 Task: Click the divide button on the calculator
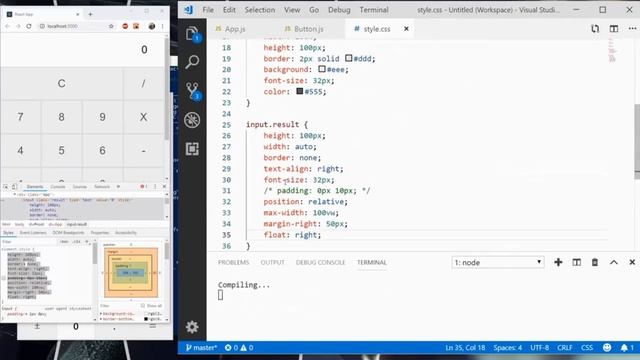coord(144,83)
